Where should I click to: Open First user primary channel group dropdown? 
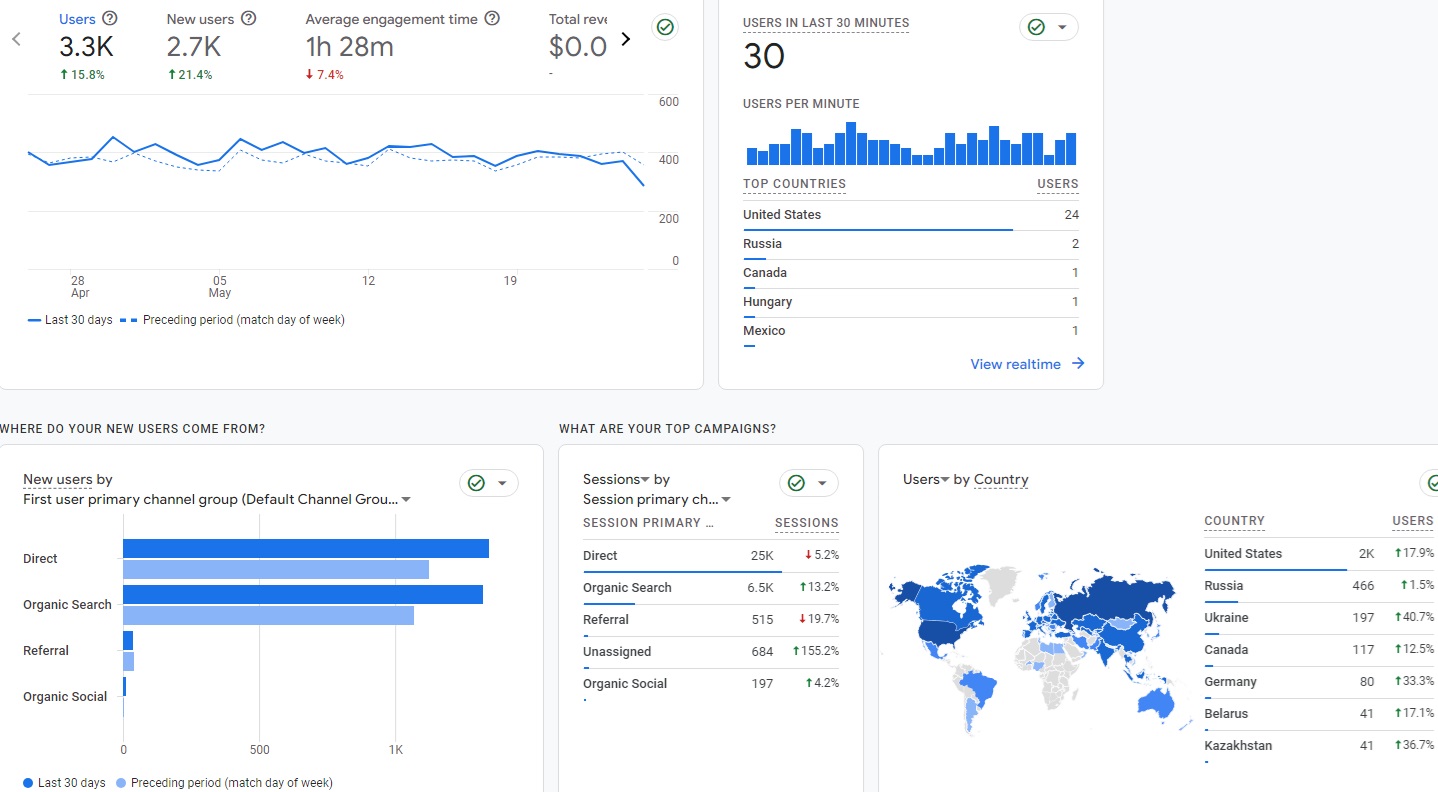click(217, 499)
